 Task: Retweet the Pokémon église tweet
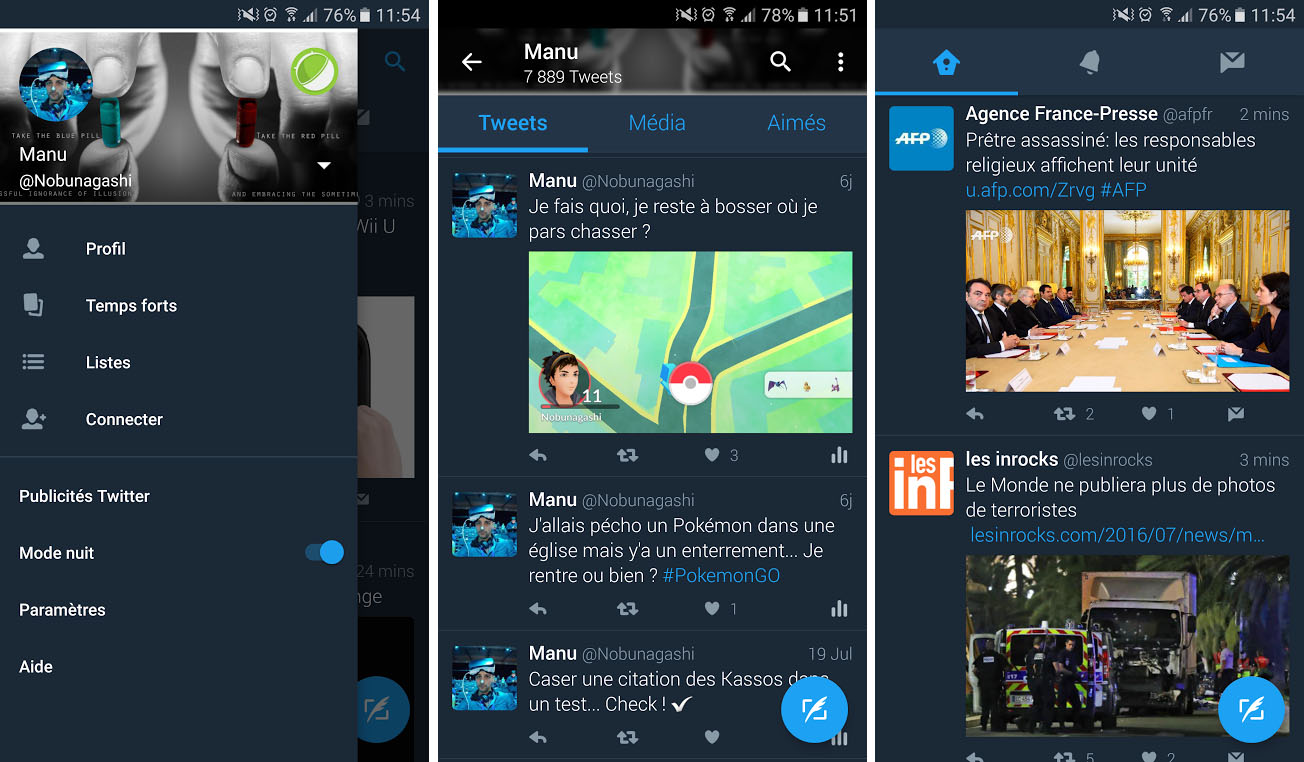pos(627,608)
